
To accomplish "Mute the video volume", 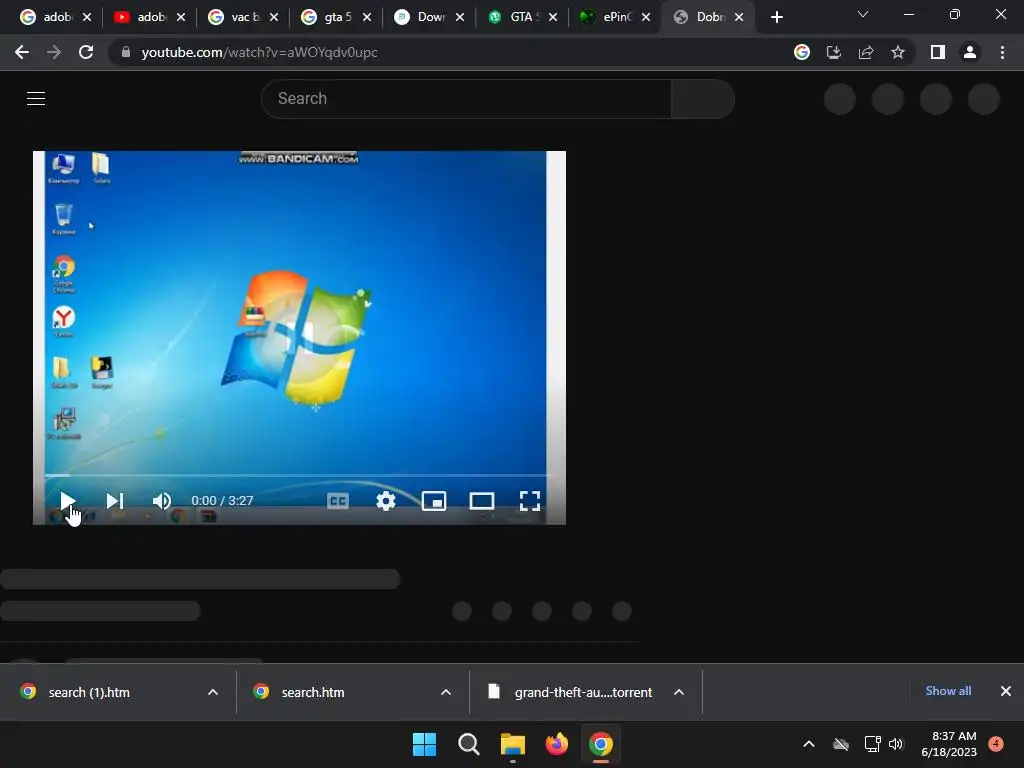I will pos(161,501).
